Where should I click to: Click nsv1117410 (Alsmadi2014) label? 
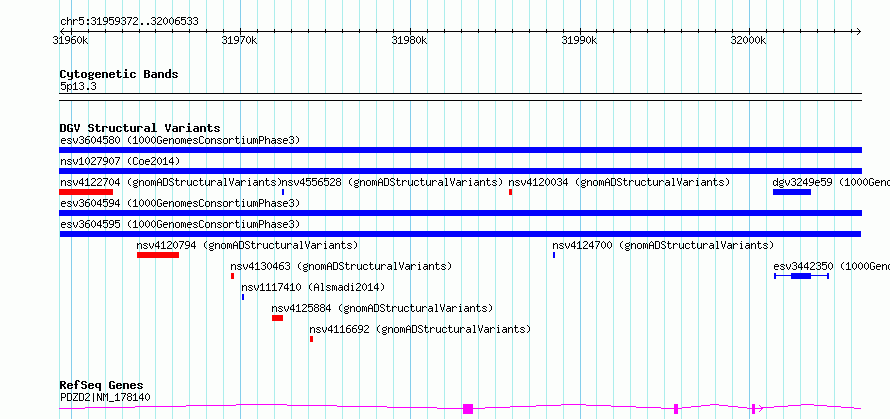(x=313, y=287)
